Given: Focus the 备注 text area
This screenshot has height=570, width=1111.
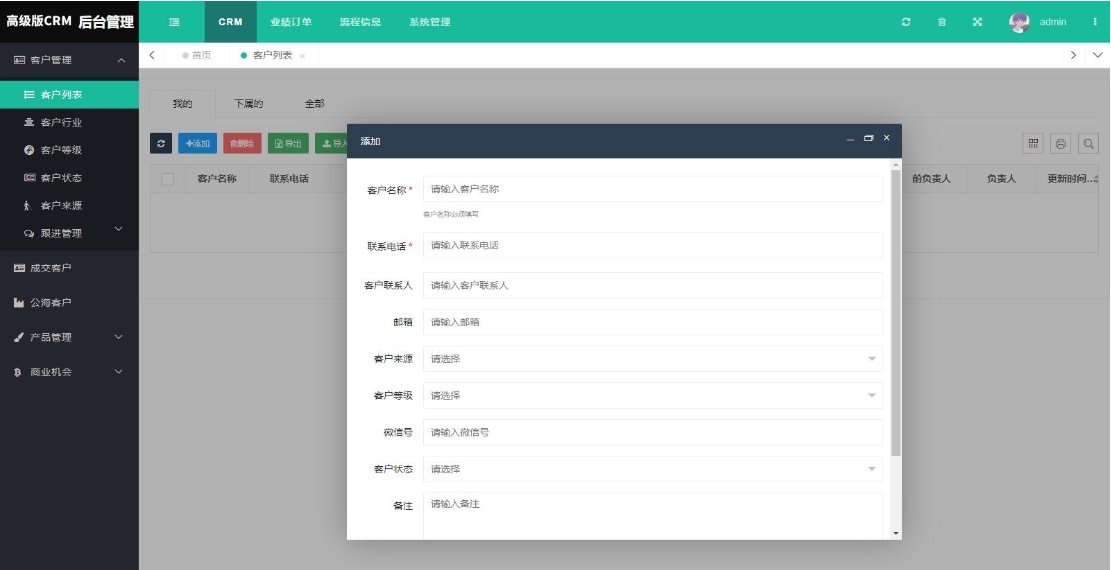Looking at the screenshot, I should 653,516.
